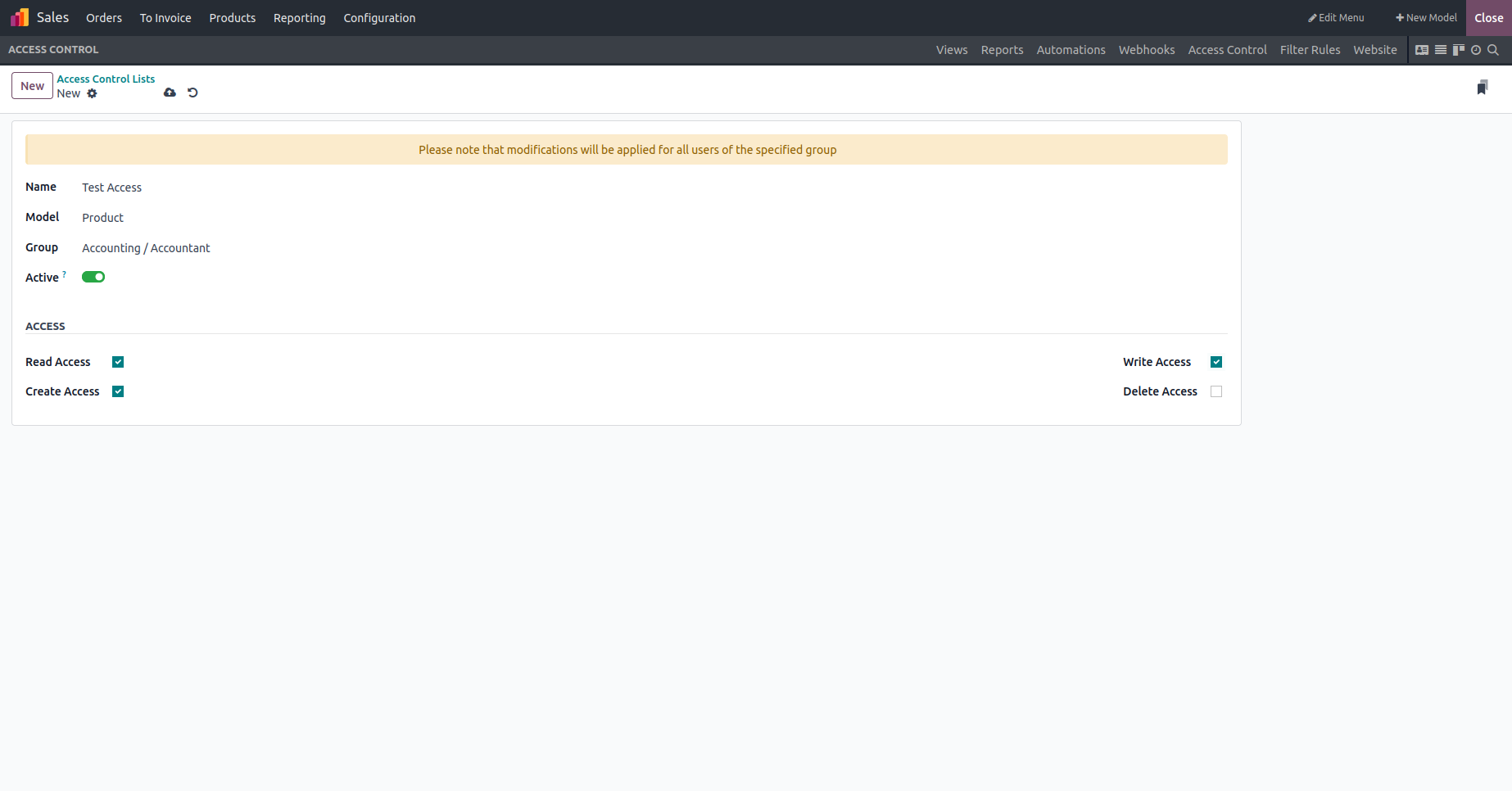
Task: Click the Edit Menu button
Action: pos(1336,18)
